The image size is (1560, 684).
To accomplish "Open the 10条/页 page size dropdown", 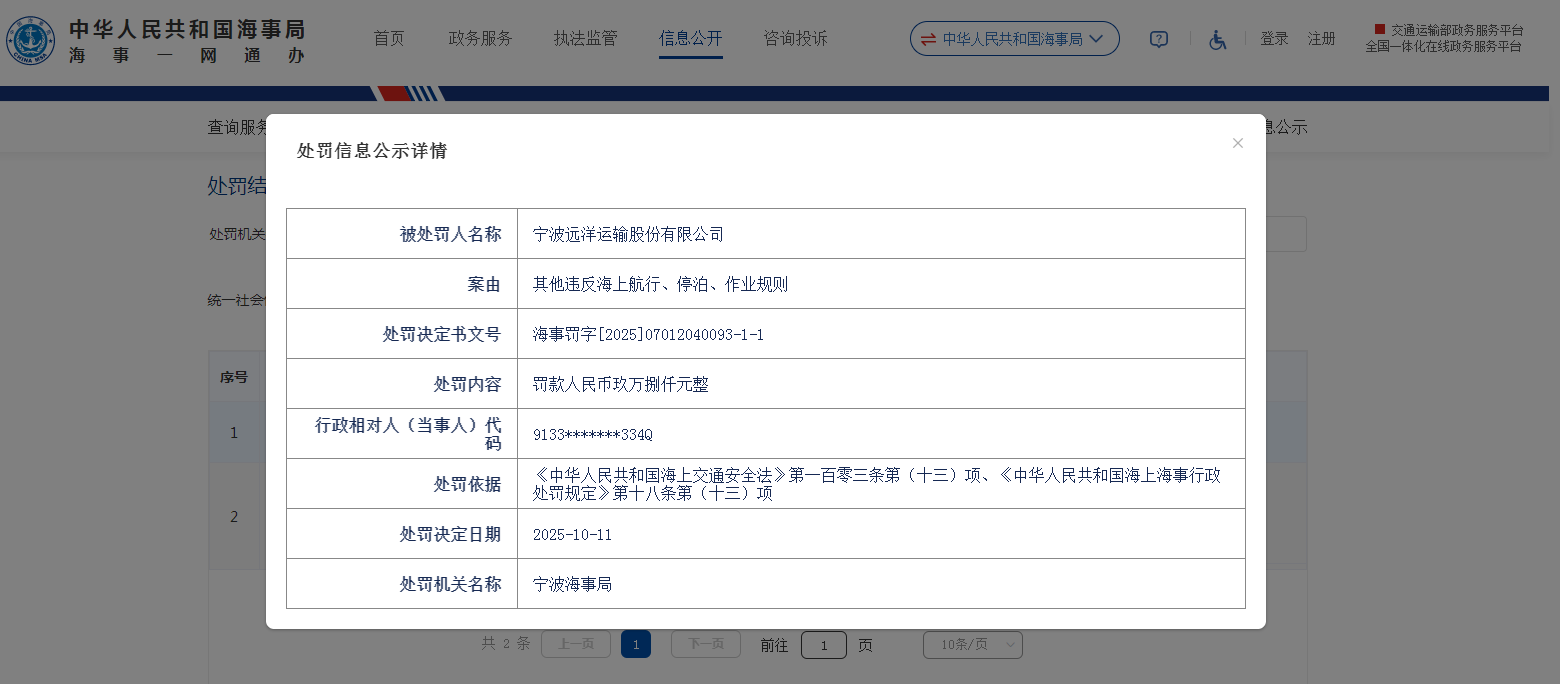I will pos(972,645).
